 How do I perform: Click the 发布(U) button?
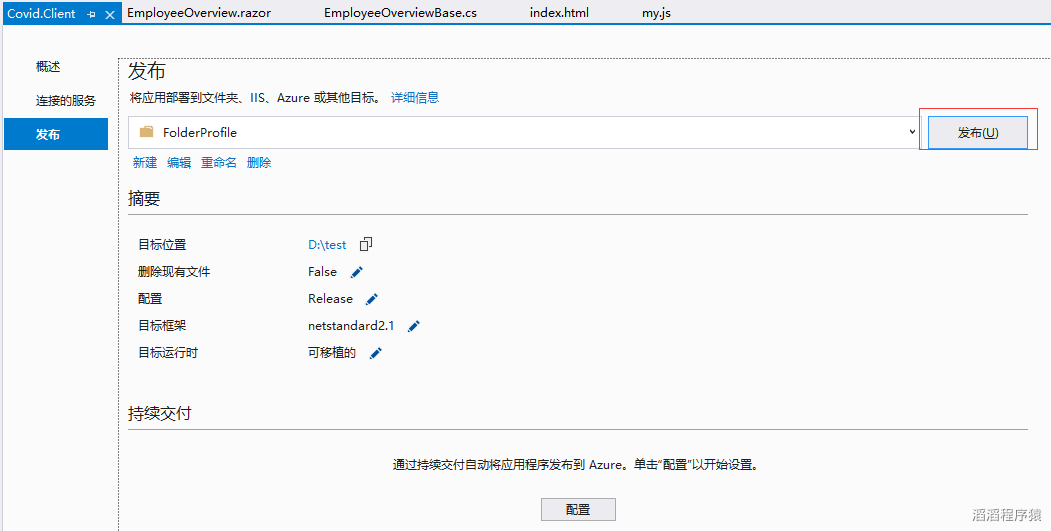pyautogui.click(x=978, y=132)
